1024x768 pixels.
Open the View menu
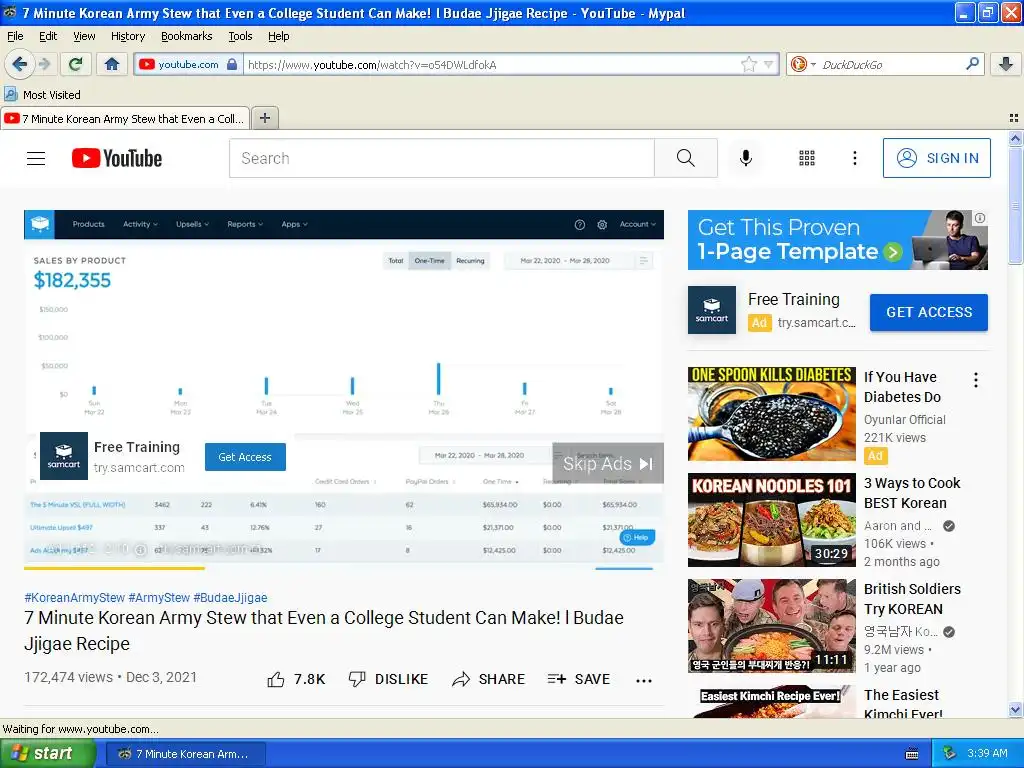[x=84, y=36]
